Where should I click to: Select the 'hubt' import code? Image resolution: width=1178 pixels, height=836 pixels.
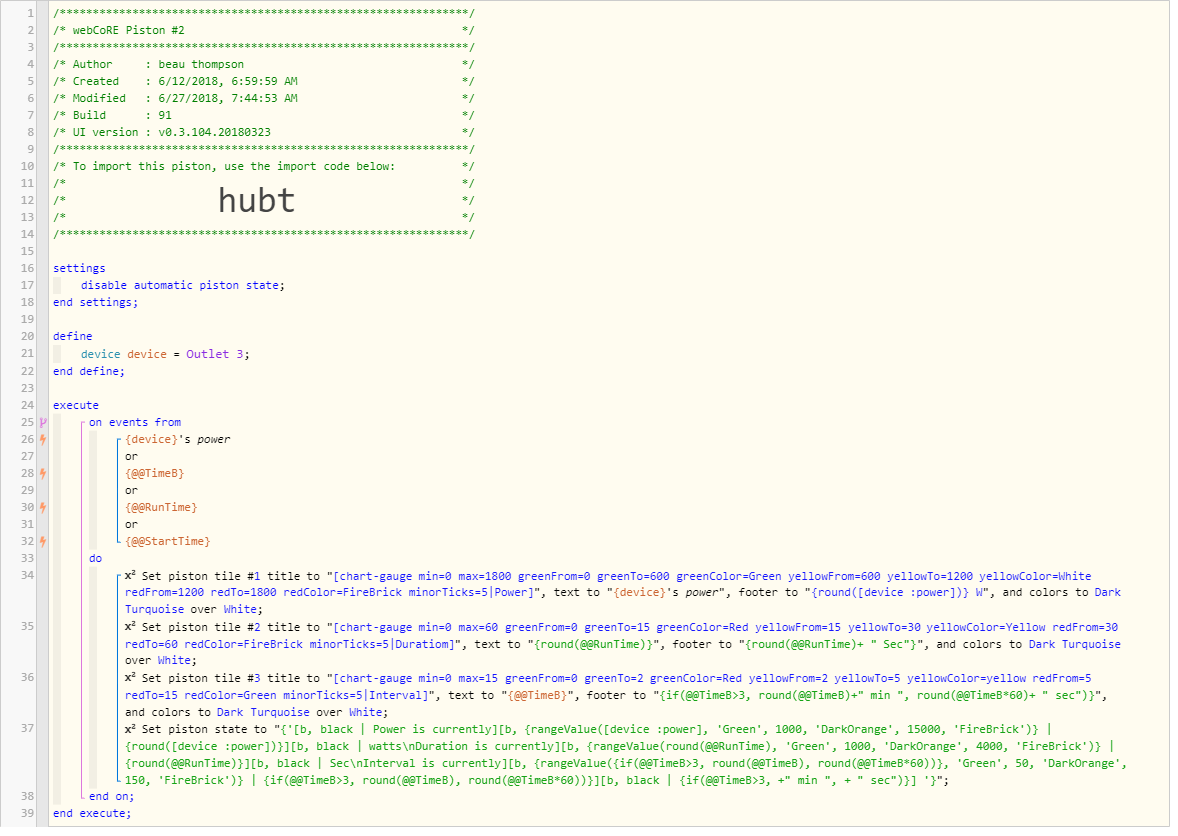point(256,202)
